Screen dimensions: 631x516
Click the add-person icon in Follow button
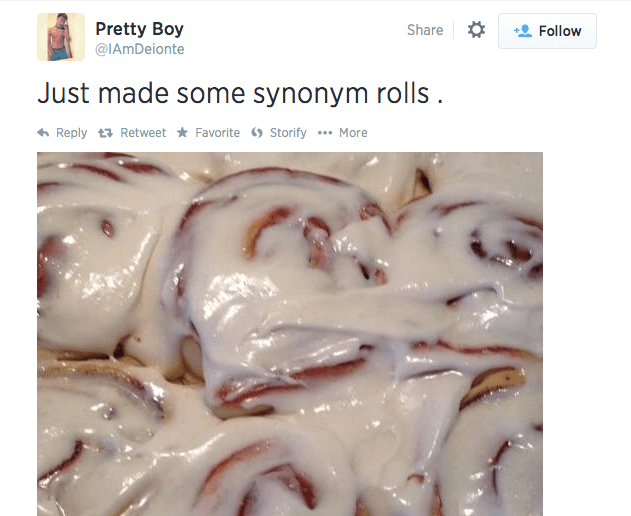pyautogui.click(x=522, y=31)
